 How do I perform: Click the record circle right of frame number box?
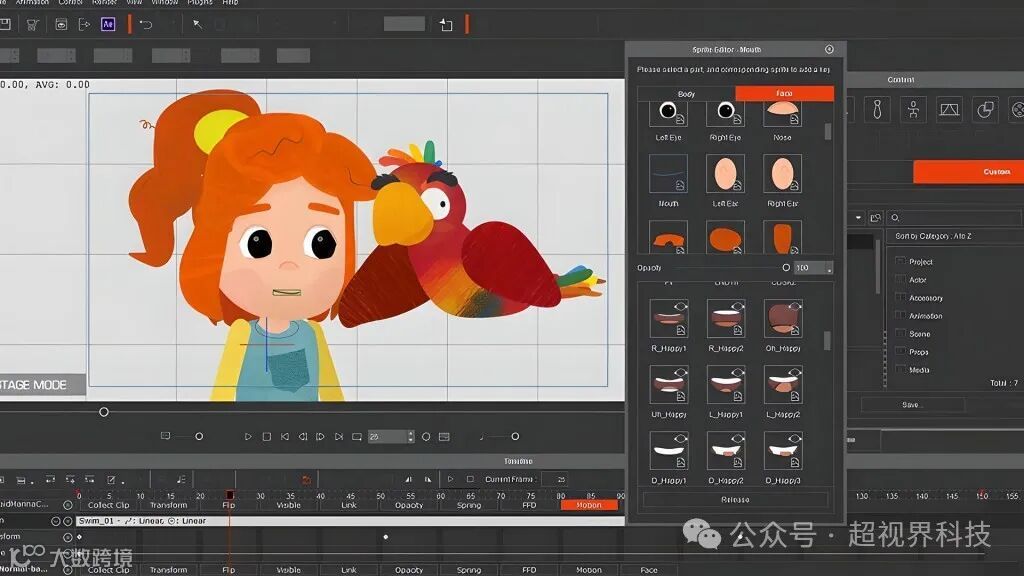(426, 437)
